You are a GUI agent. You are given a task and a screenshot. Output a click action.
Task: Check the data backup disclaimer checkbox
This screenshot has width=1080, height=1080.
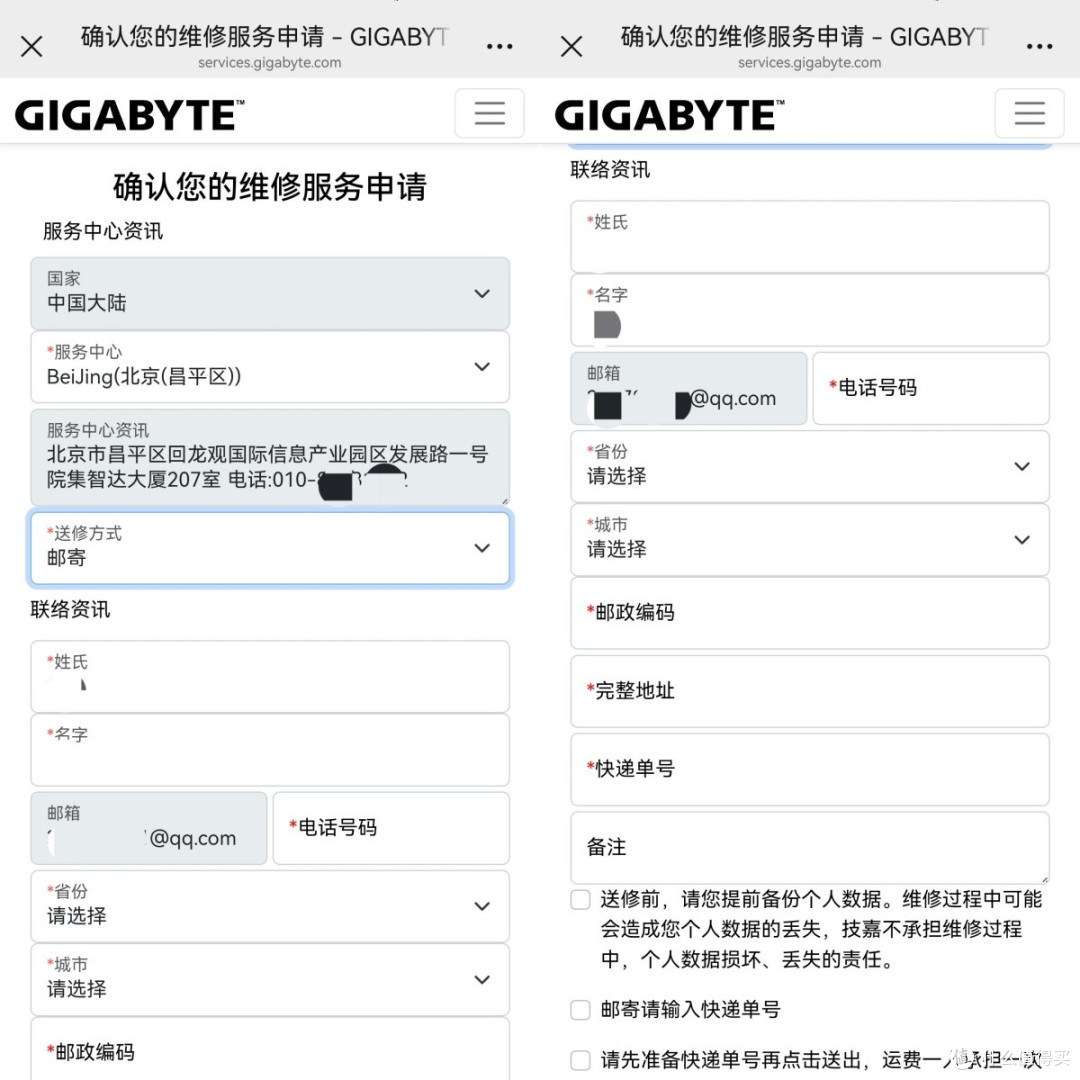(x=581, y=900)
